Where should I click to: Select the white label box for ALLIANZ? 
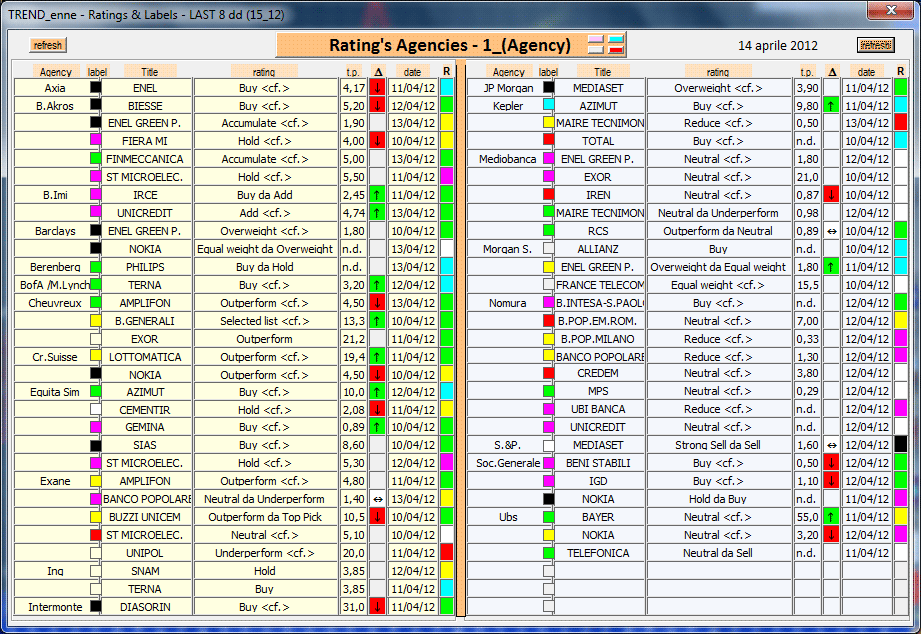[549, 248]
